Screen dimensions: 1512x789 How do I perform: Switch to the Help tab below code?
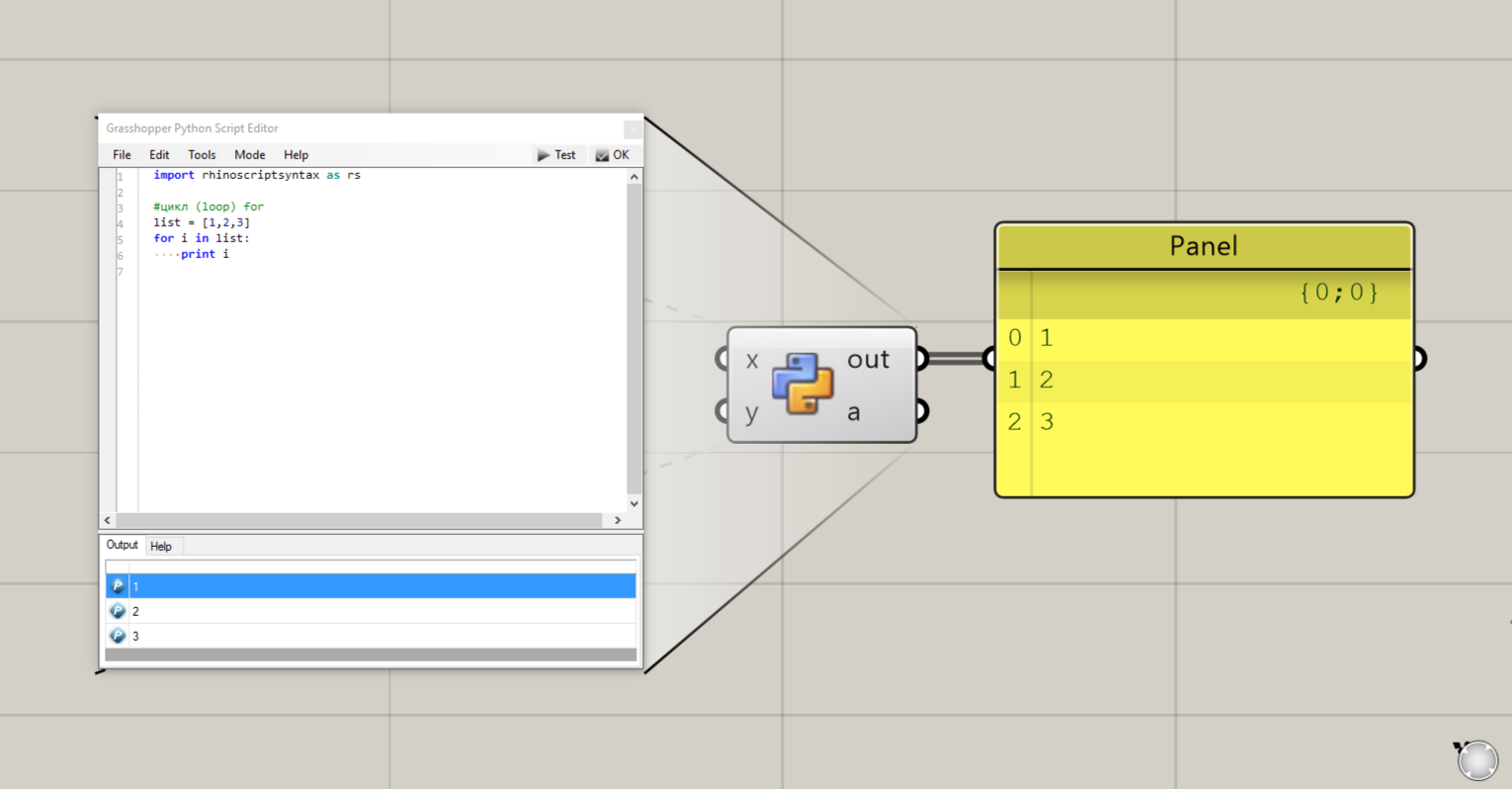[x=161, y=546]
